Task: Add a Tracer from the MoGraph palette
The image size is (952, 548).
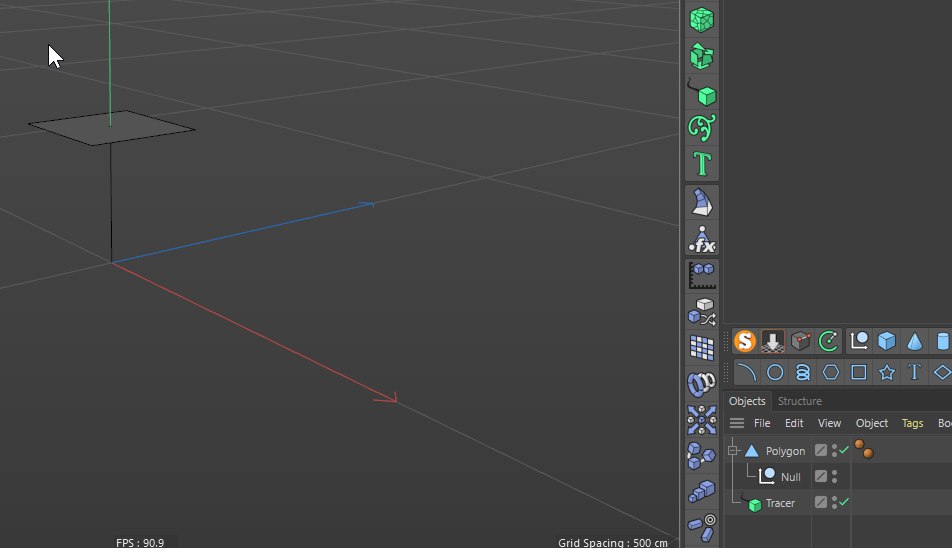Action: [x=702, y=92]
